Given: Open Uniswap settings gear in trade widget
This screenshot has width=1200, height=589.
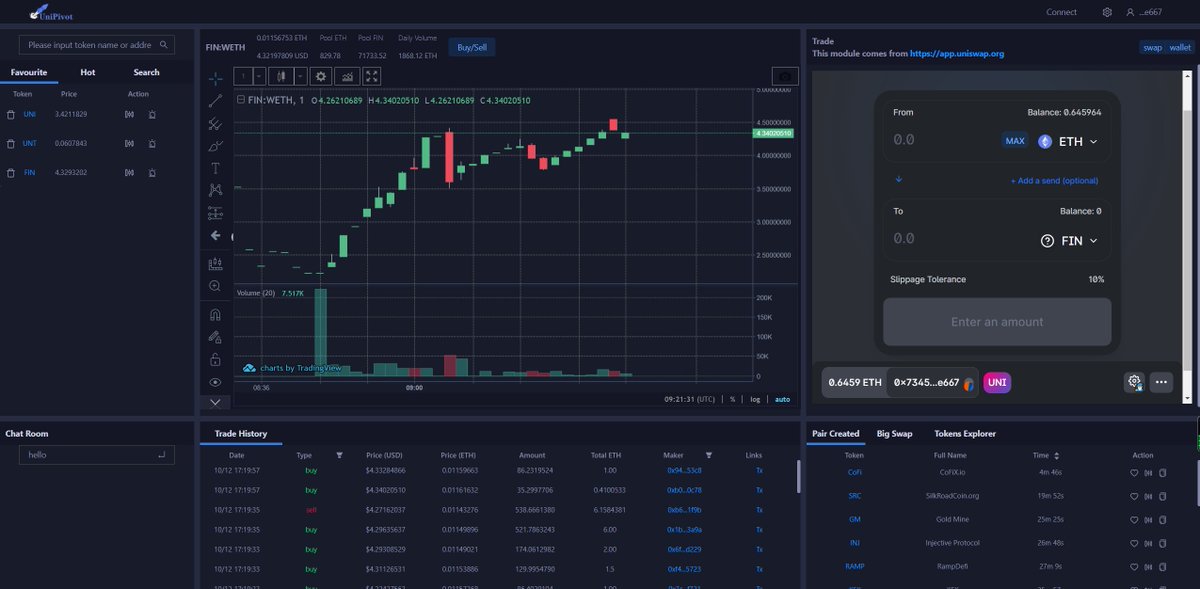Looking at the screenshot, I should [x=1134, y=382].
